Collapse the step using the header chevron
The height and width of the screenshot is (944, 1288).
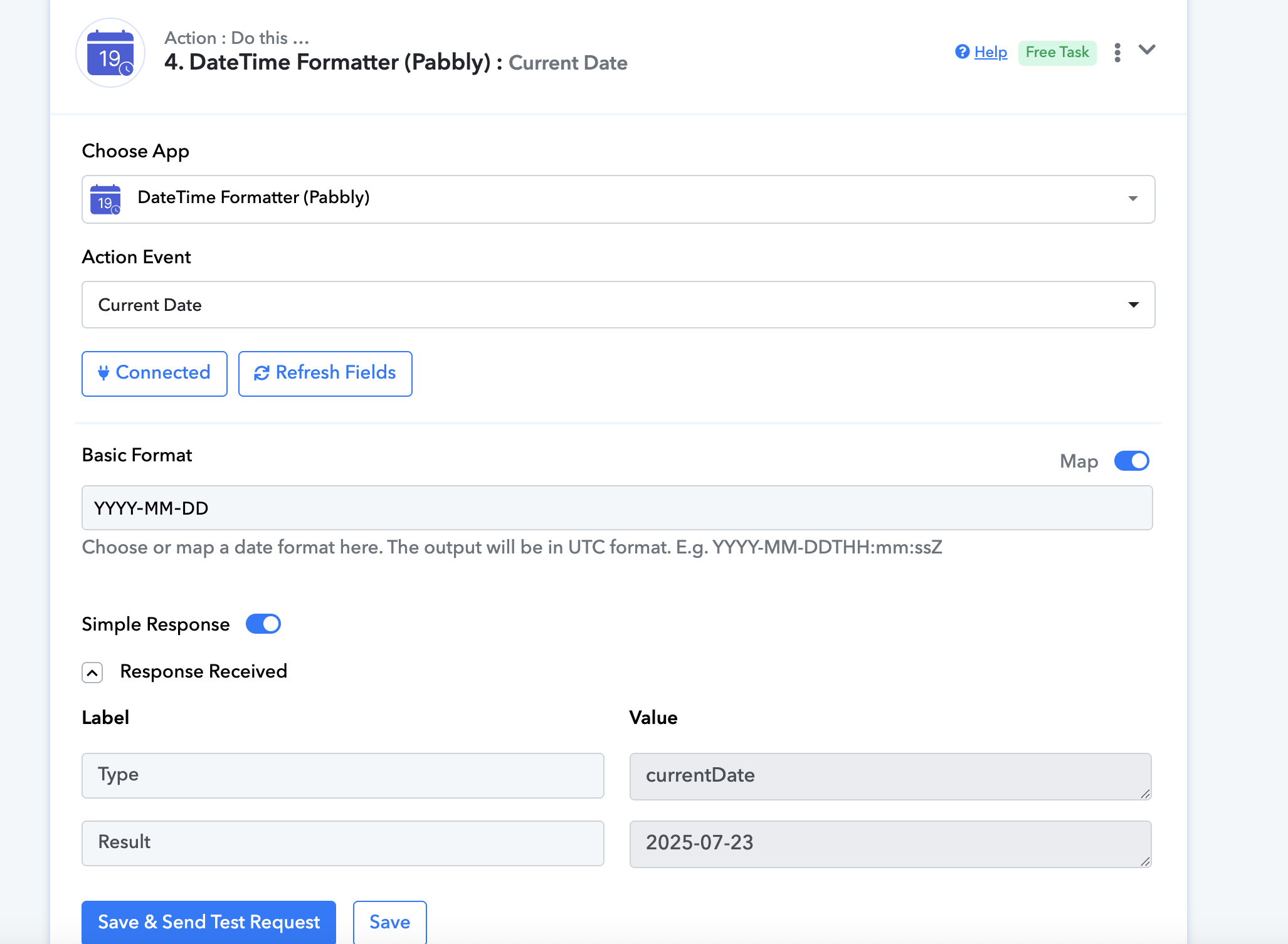tap(1147, 50)
